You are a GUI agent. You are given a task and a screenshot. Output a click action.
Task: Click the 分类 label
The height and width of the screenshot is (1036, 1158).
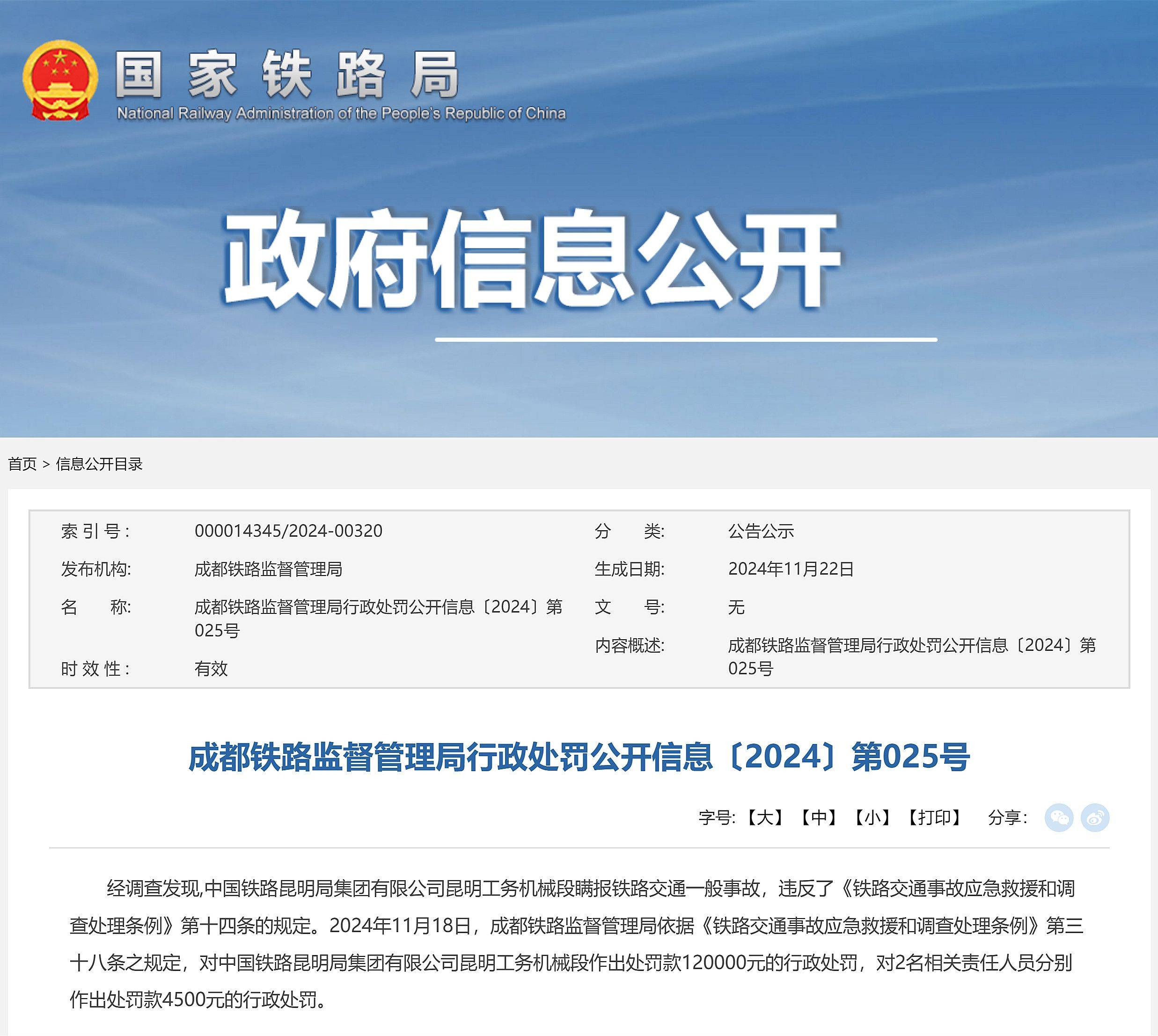[630, 531]
